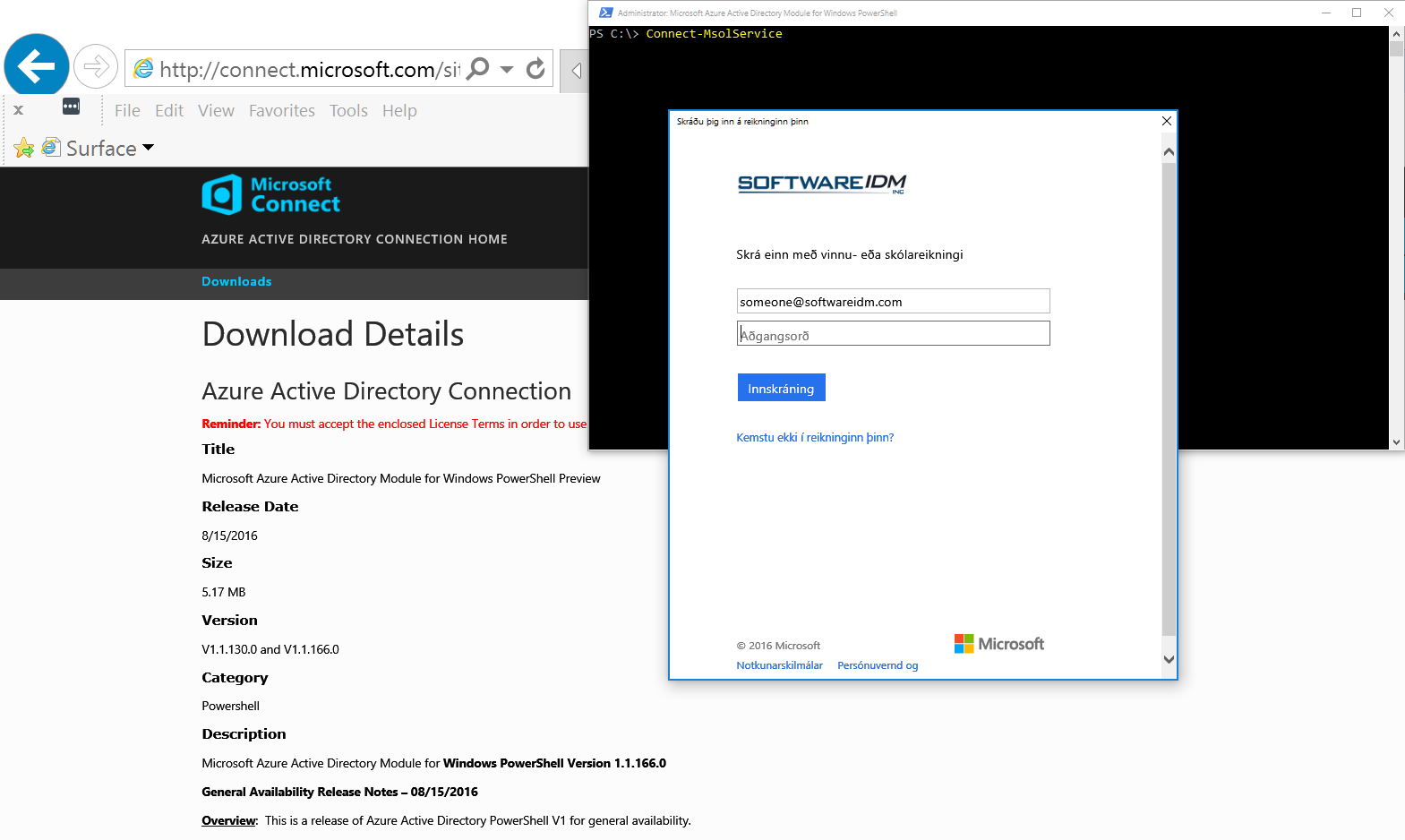Click the Add to favorites star icon

click(x=24, y=148)
